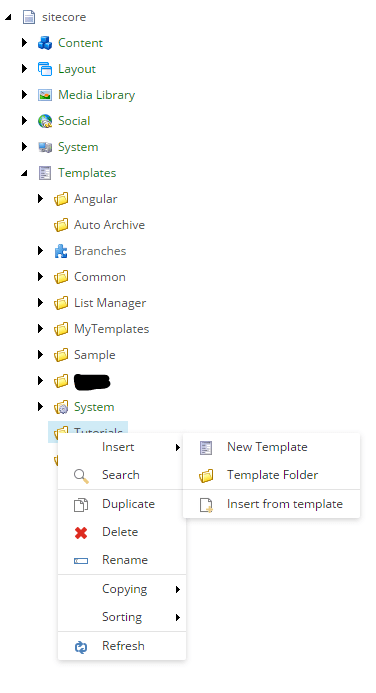This screenshot has width=376, height=693.
Task: Select the Media Library tree label
Action: [x=96, y=95]
